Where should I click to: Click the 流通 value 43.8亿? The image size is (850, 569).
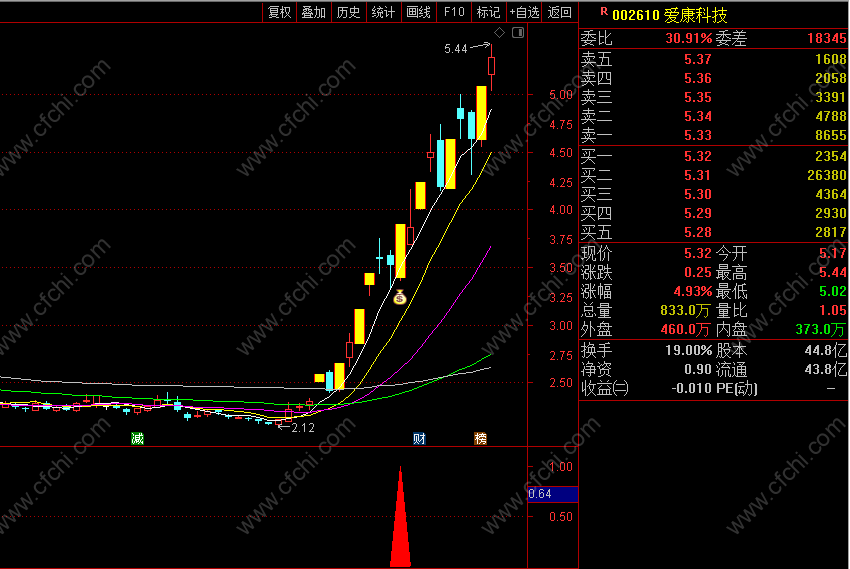(825, 370)
